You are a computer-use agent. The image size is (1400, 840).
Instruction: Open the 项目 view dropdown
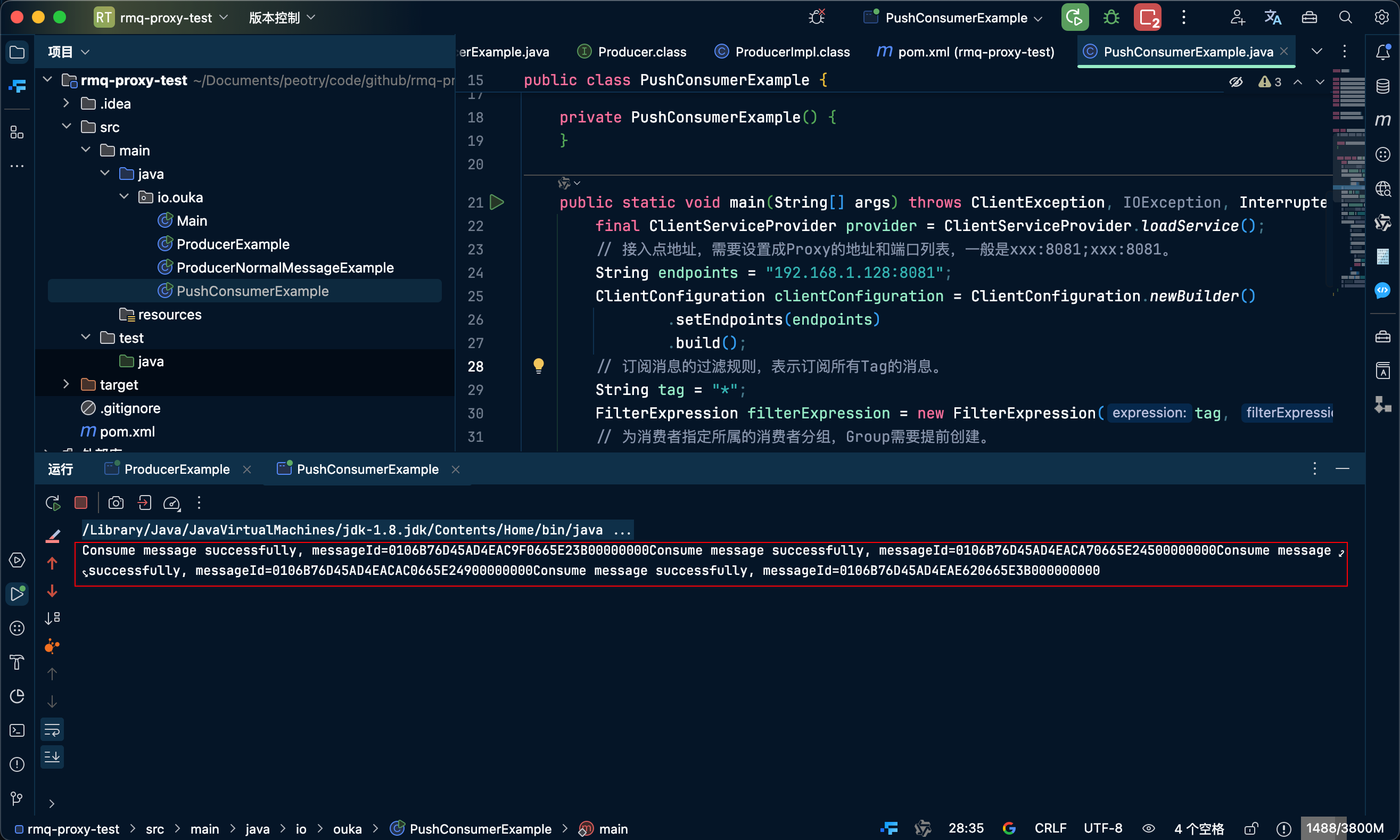tap(69, 52)
